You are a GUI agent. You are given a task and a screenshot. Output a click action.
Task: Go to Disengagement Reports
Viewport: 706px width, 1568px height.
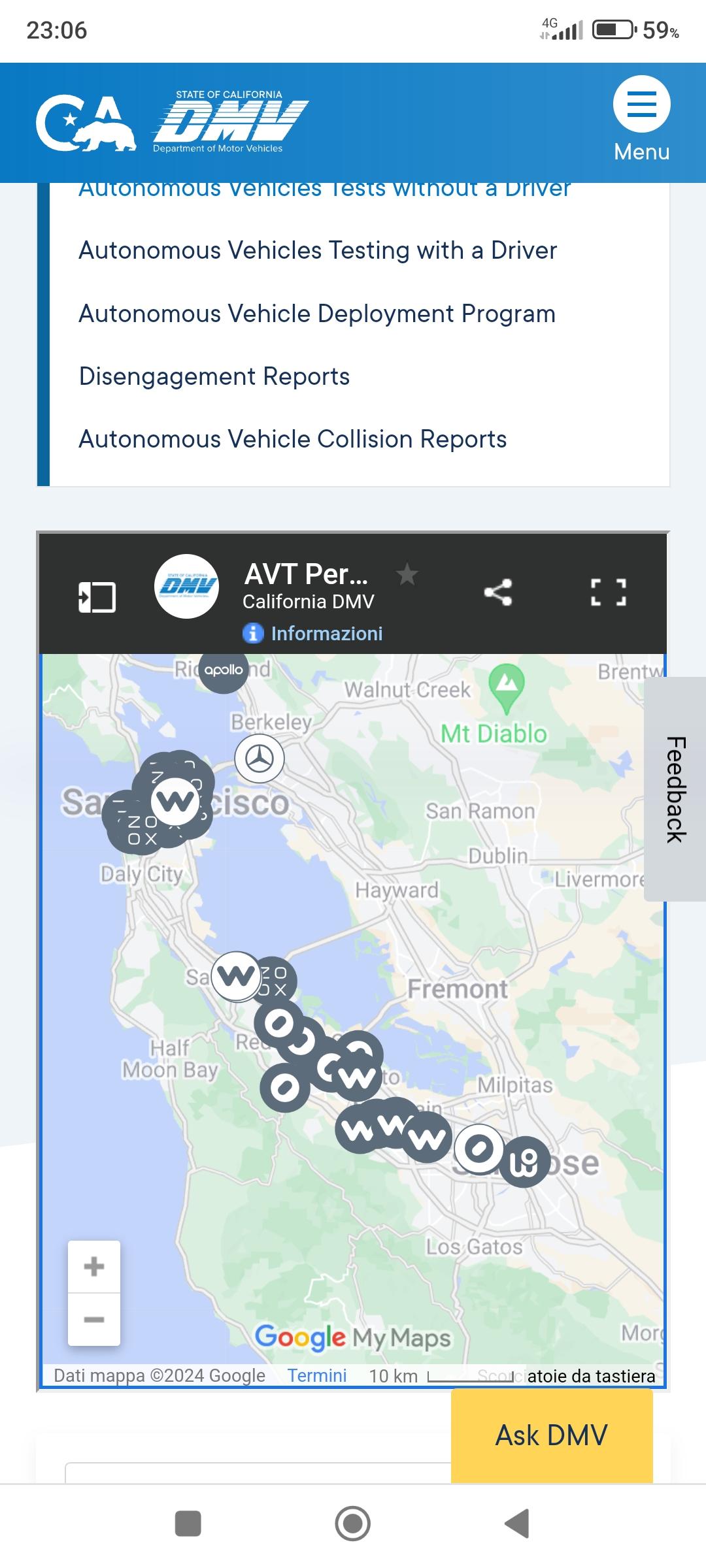click(x=214, y=376)
